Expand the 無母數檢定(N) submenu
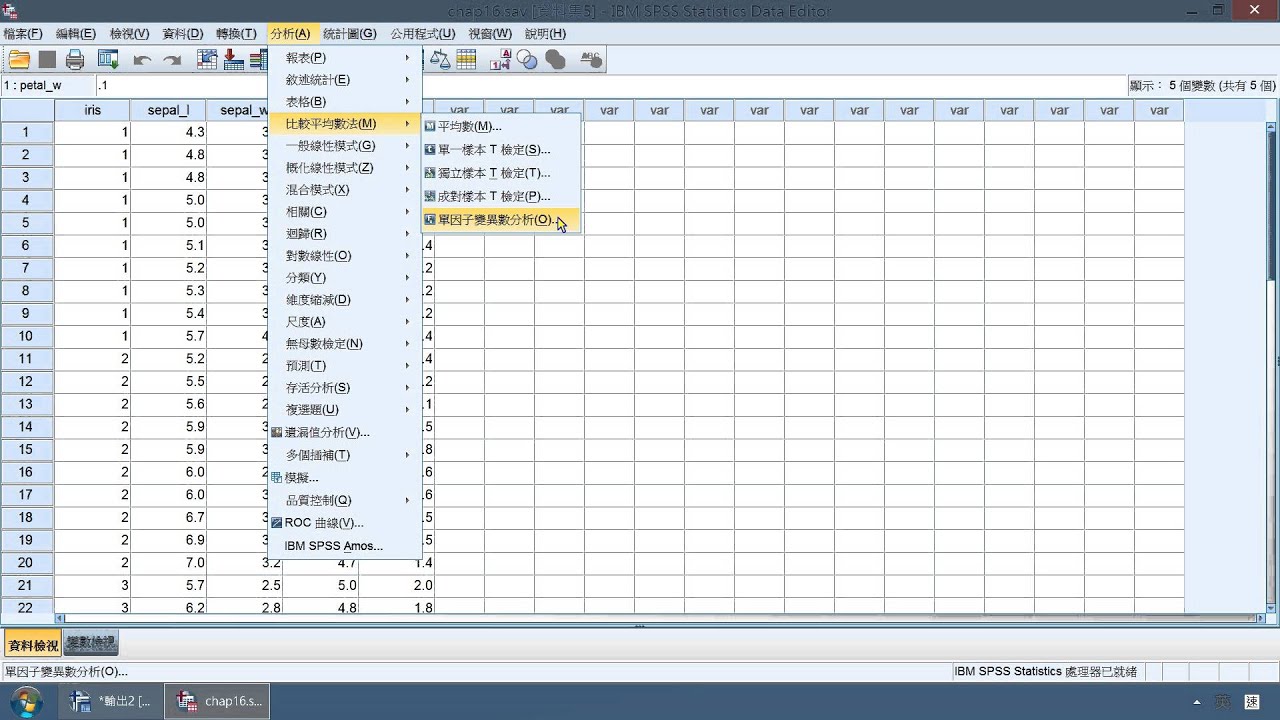The image size is (1280, 720). pyautogui.click(x=345, y=344)
